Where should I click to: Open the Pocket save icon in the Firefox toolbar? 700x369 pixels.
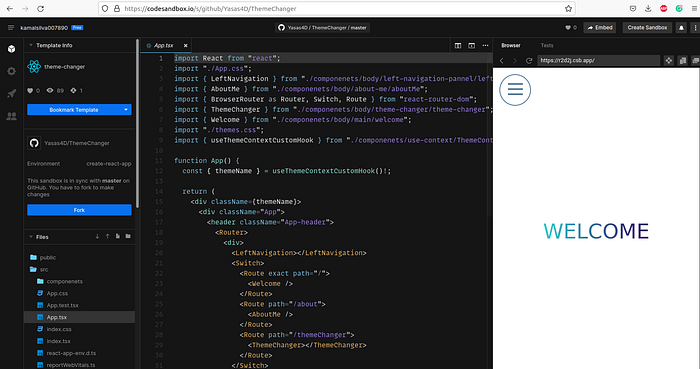coord(633,8)
